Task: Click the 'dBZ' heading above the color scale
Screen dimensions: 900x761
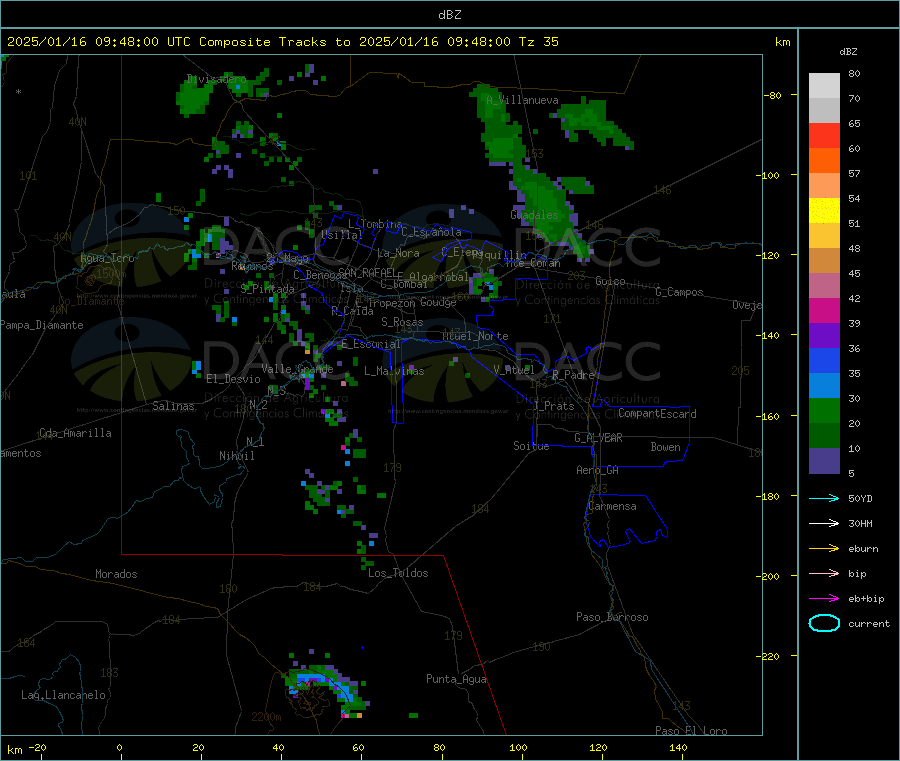Action: [x=848, y=52]
